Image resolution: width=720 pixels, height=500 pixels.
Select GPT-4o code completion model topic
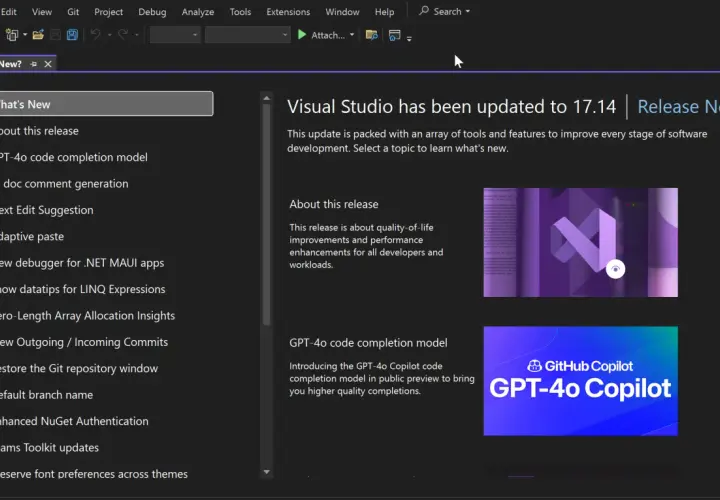tap(74, 157)
